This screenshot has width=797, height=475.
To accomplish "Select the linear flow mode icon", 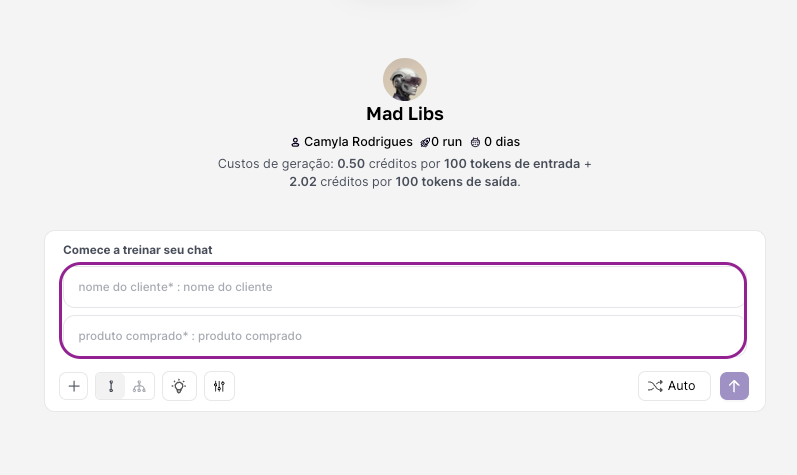I will 110,386.
